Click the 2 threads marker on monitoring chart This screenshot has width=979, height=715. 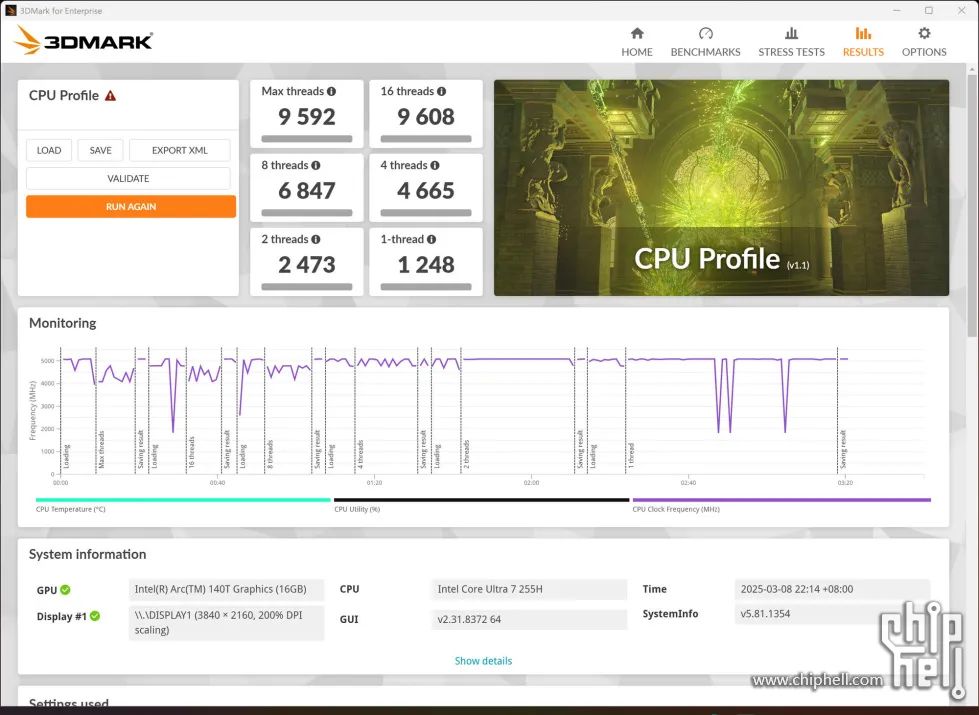tap(467, 454)
